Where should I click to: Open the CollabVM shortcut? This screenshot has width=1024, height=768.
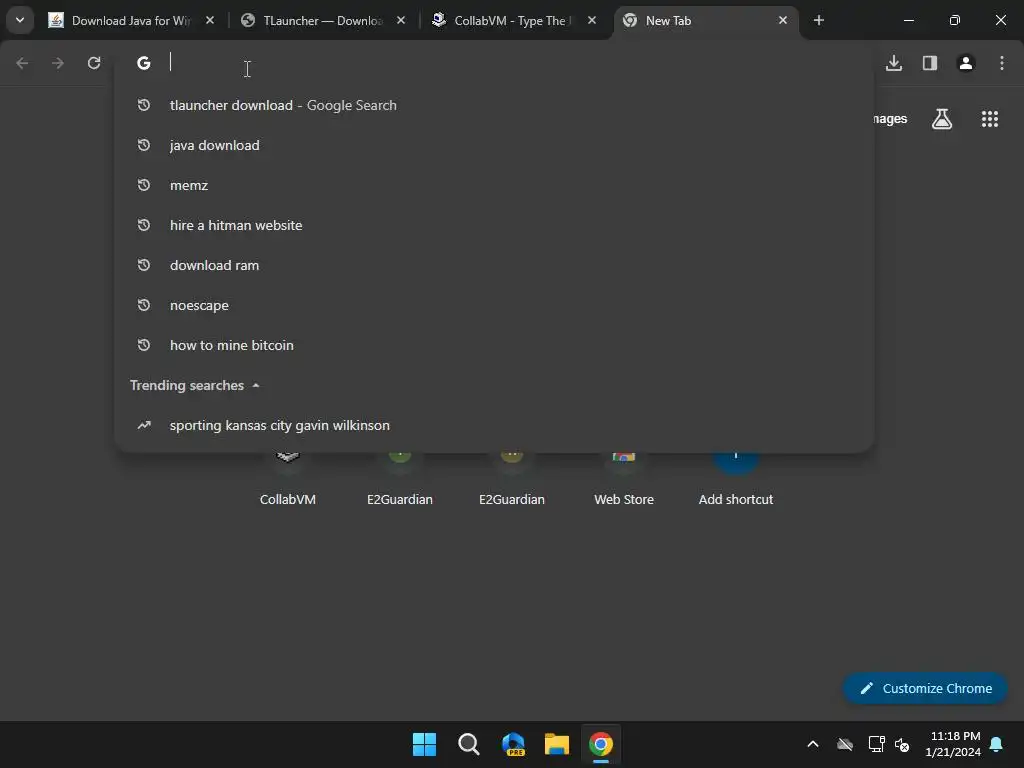288,478
